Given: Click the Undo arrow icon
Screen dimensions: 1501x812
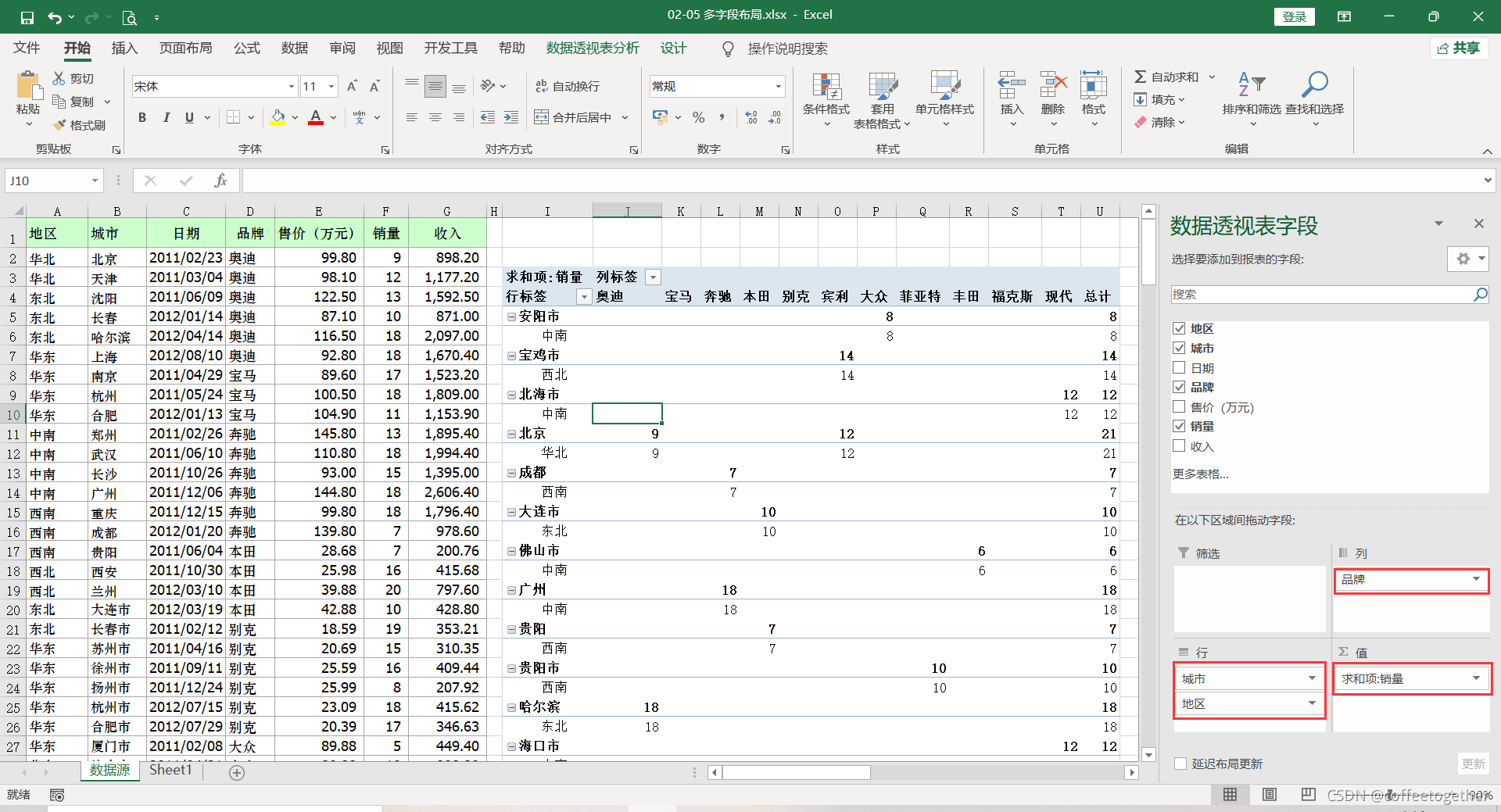Looking at the screenshot, I should tap(54, 17).
